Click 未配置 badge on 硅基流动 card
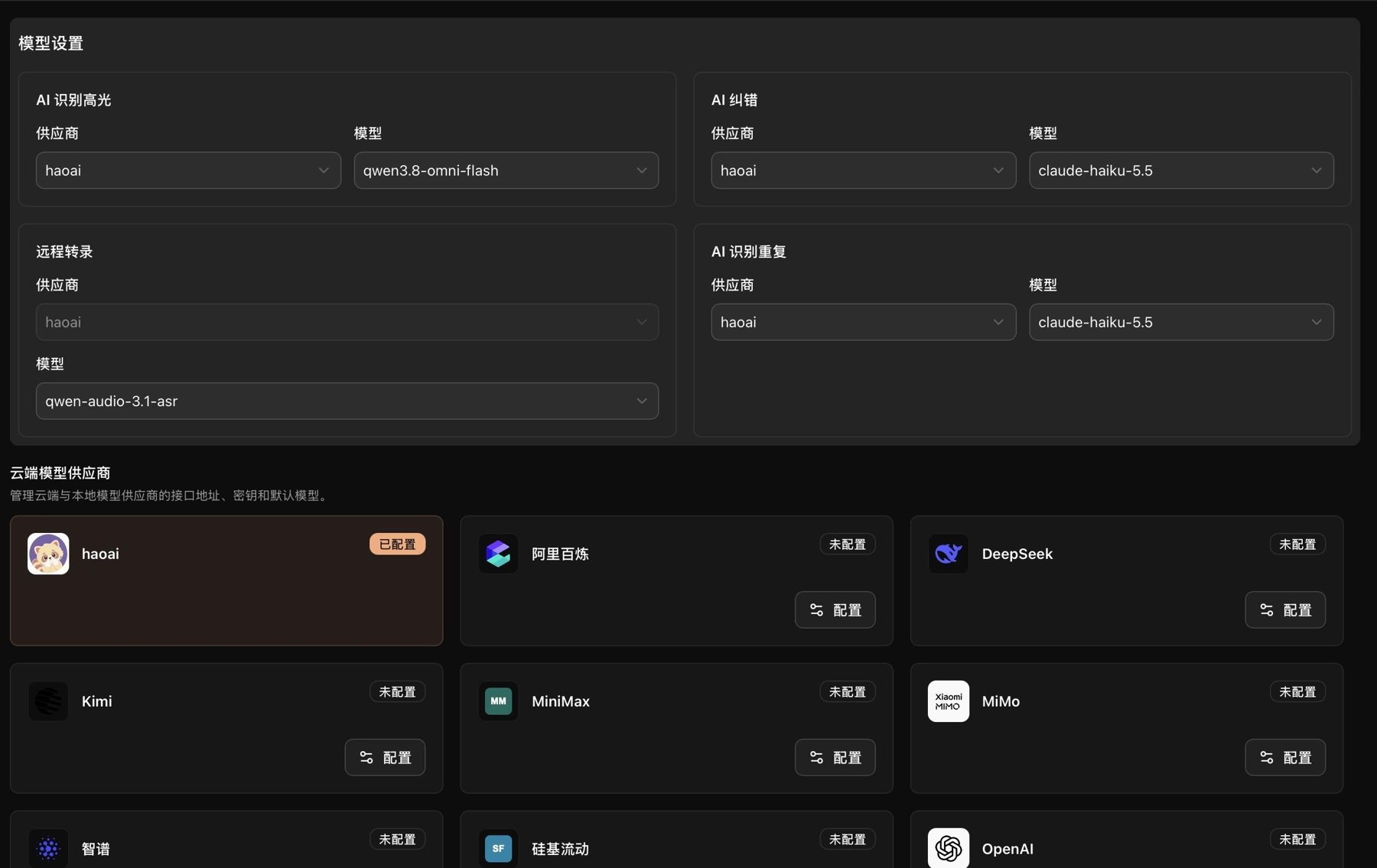Screen dimensions: 1377x868 (848, 840)
